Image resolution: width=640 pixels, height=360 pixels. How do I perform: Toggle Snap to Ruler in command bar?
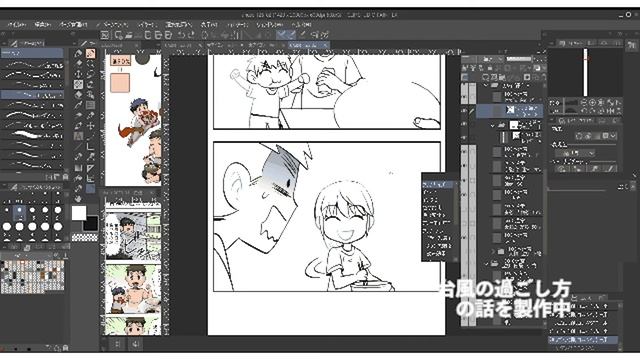click(x=281, y=35)
